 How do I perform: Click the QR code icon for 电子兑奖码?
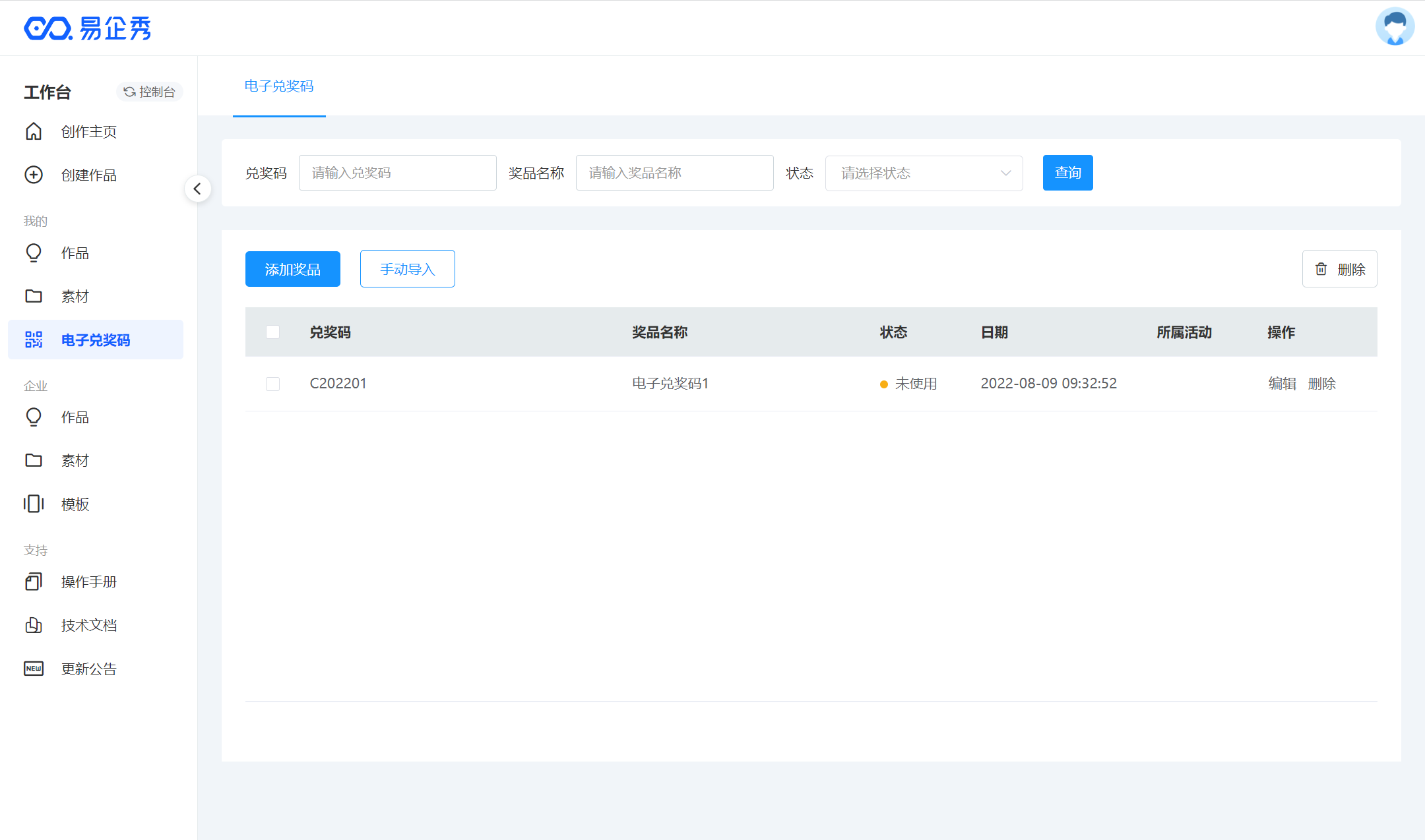coord(34,340)
